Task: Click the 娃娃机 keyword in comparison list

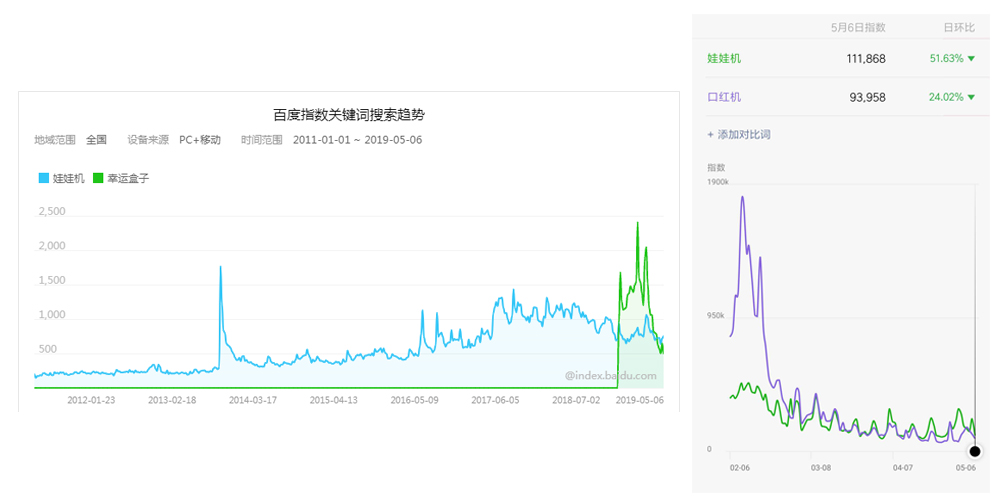Action: pyautogui.click(x=724, y=59)
